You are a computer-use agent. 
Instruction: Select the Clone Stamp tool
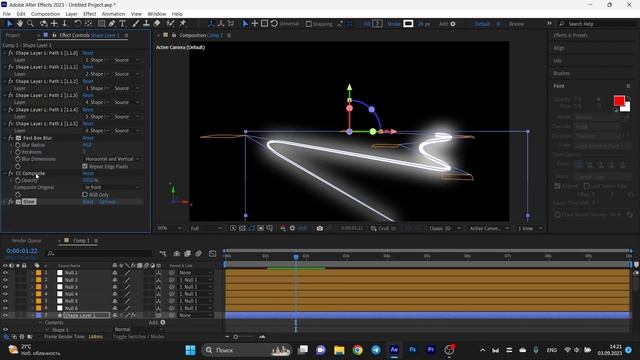(x=146, y=24)
